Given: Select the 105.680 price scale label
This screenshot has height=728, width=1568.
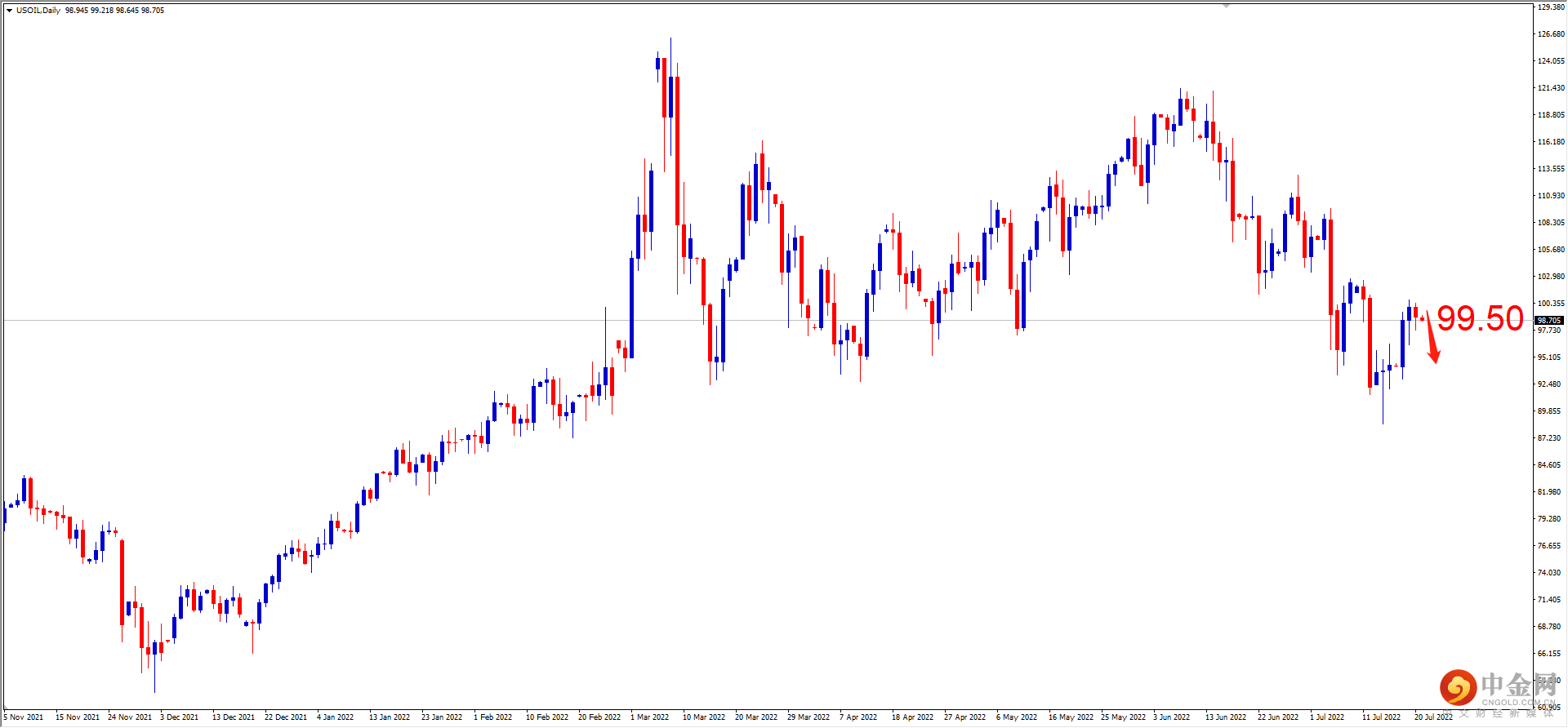Looking at the screenshot, I should (1551, 250).
